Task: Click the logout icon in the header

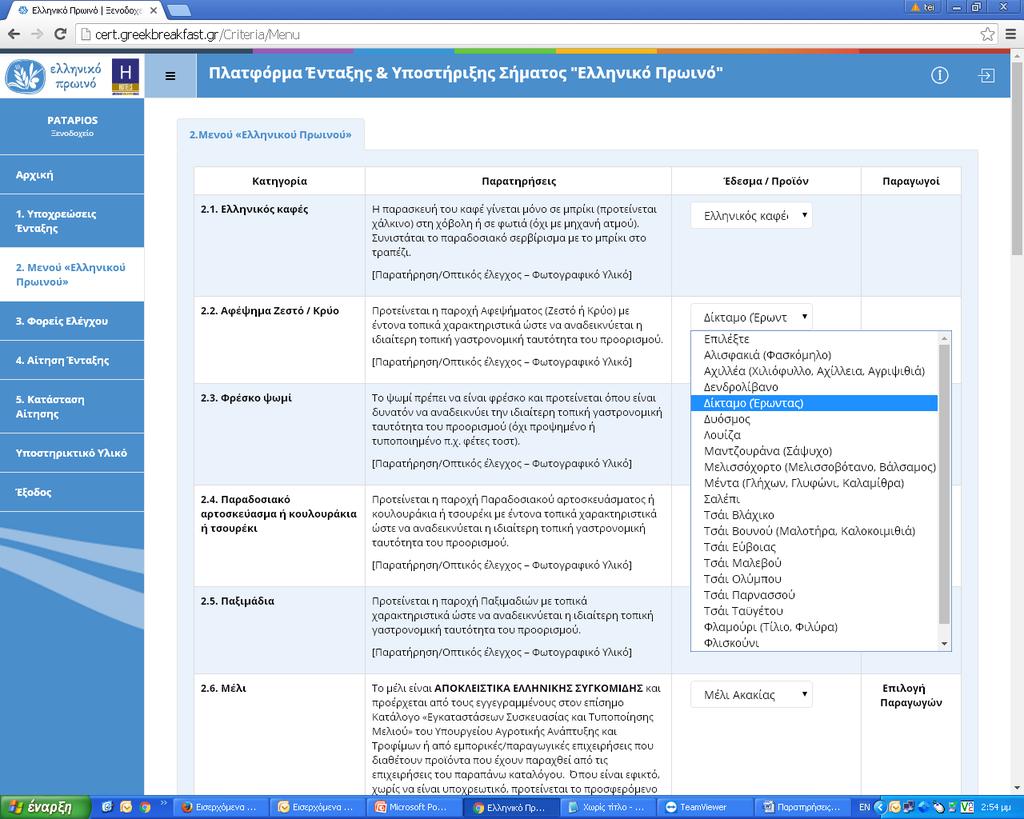Action: [986, 75]
